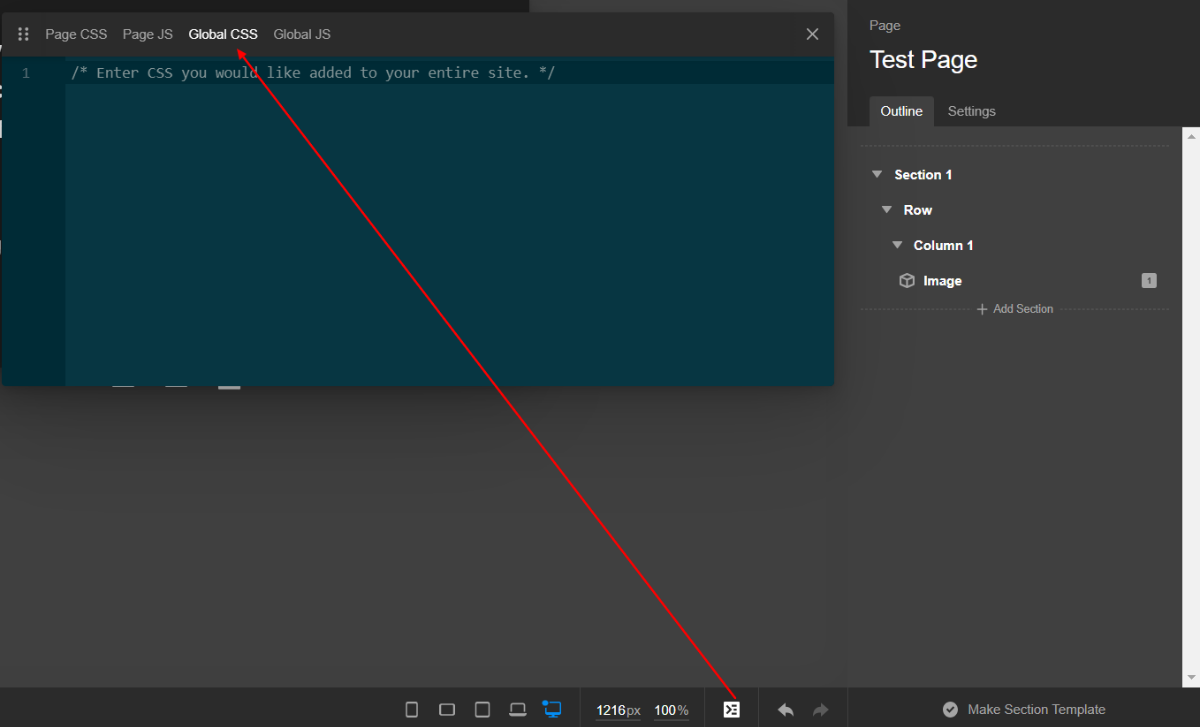Open the Settings tab in the page panel

[971, 111]
